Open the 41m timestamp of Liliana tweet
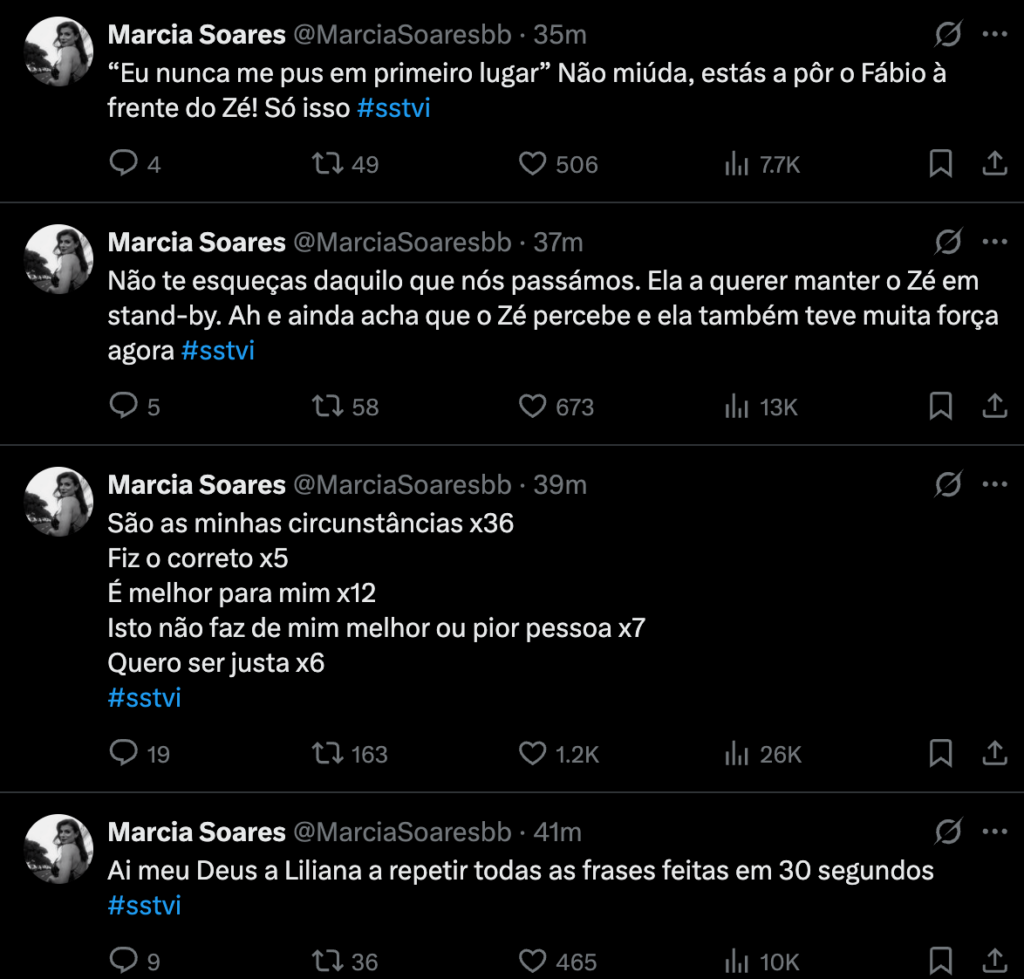This screenshot has width=1024, height=979. pos(559,832)
